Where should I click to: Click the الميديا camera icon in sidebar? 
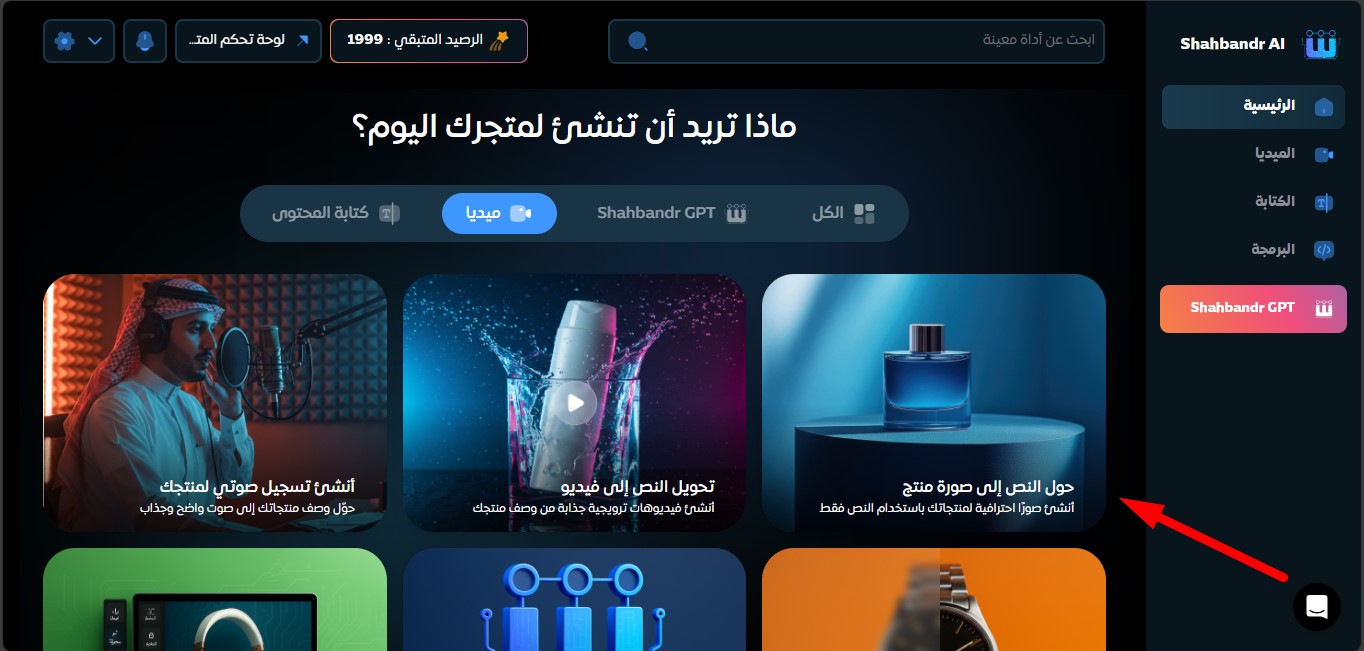pos(1323,154)
